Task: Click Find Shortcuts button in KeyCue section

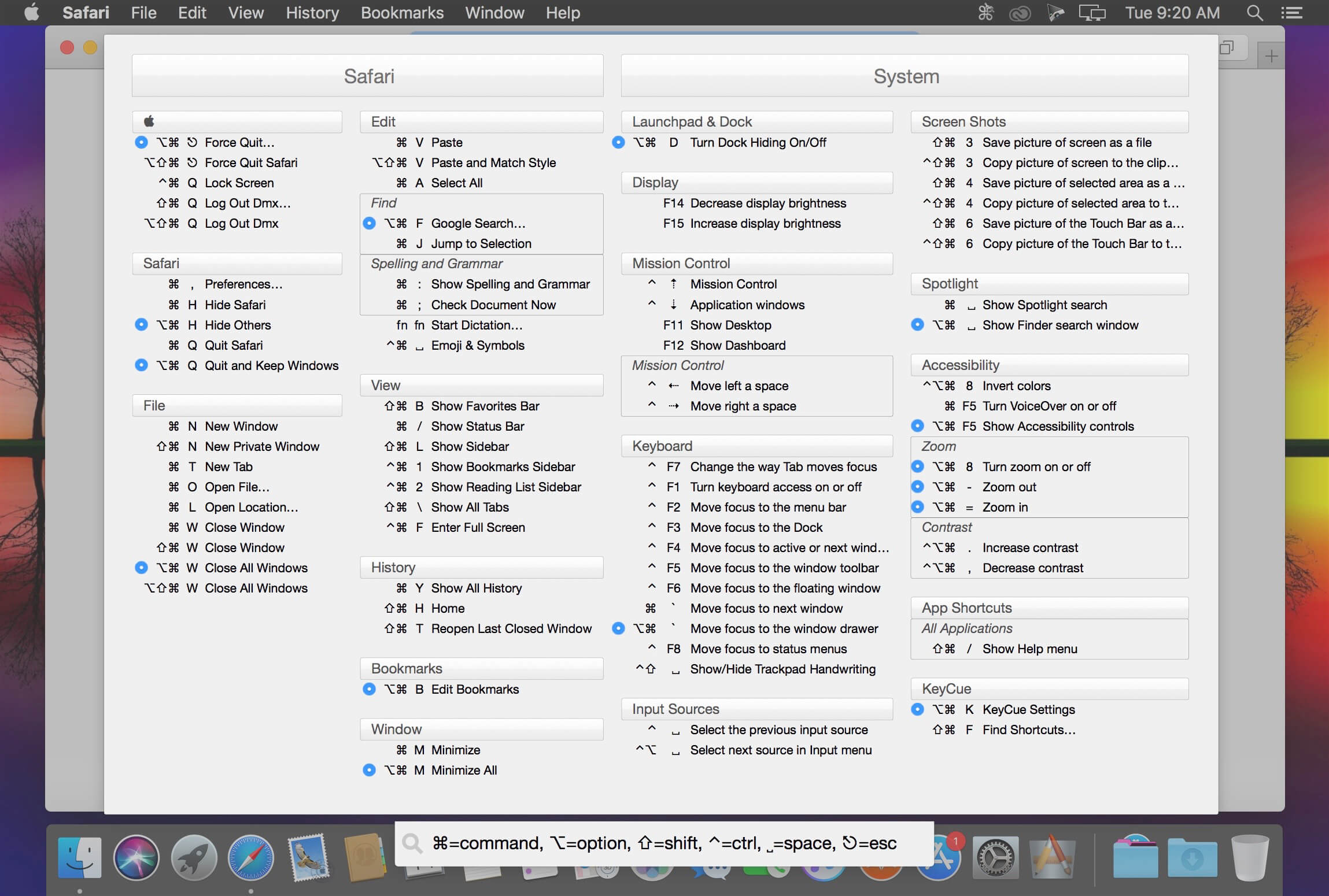Action: click(x=1028, y=730)
